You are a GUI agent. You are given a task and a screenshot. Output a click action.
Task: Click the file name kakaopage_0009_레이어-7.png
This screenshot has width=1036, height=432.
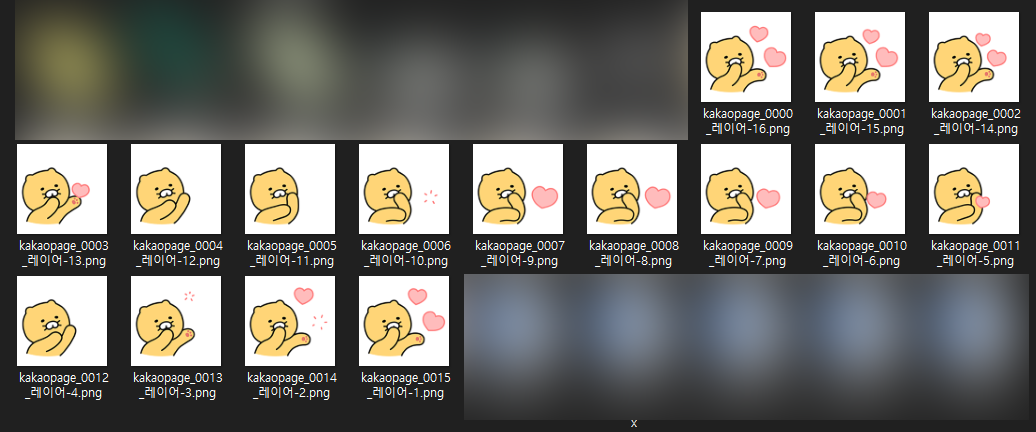pyautogui.click(x=747, y=254)
